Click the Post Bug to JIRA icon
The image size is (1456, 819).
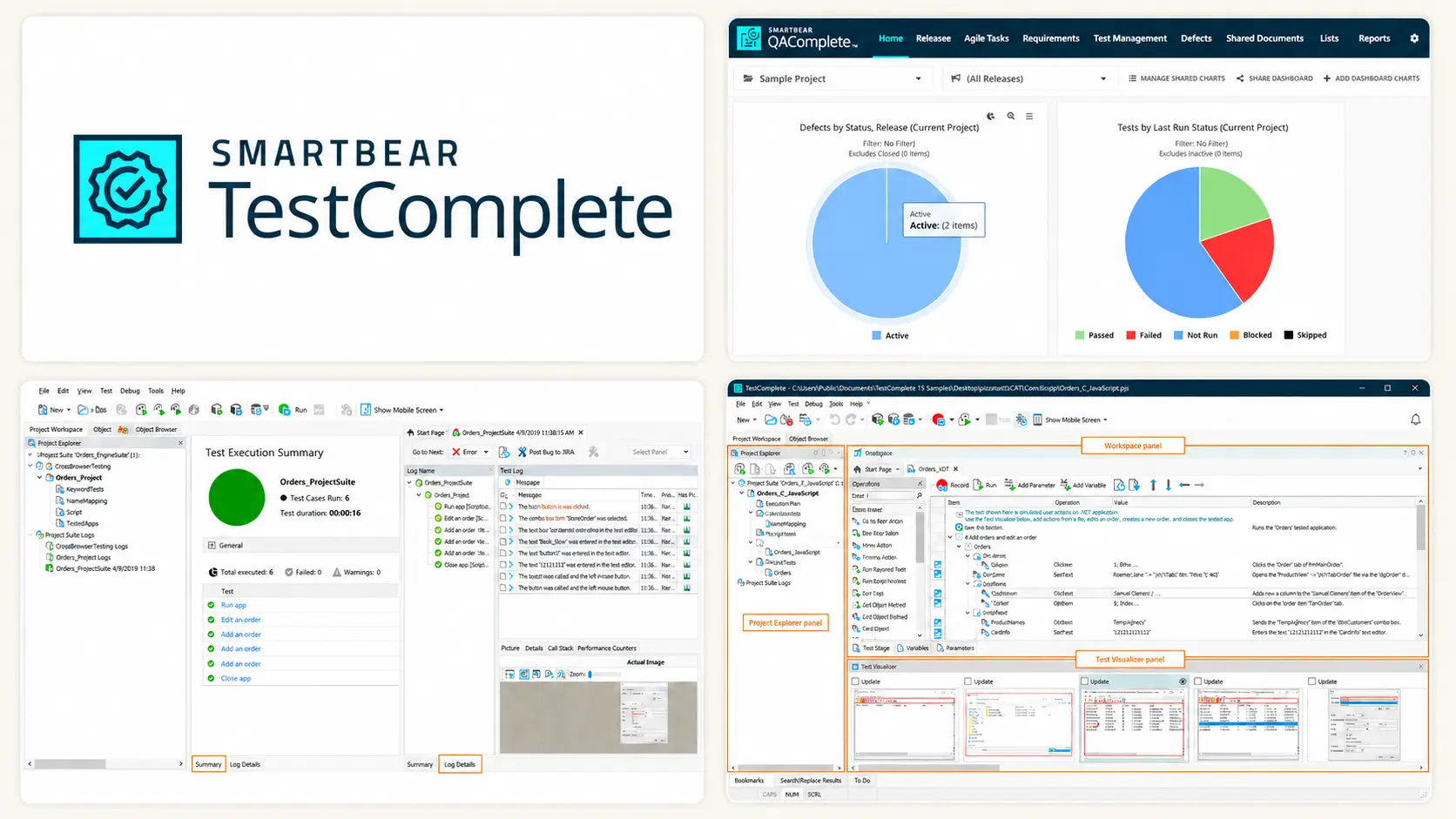click(522, 452)
